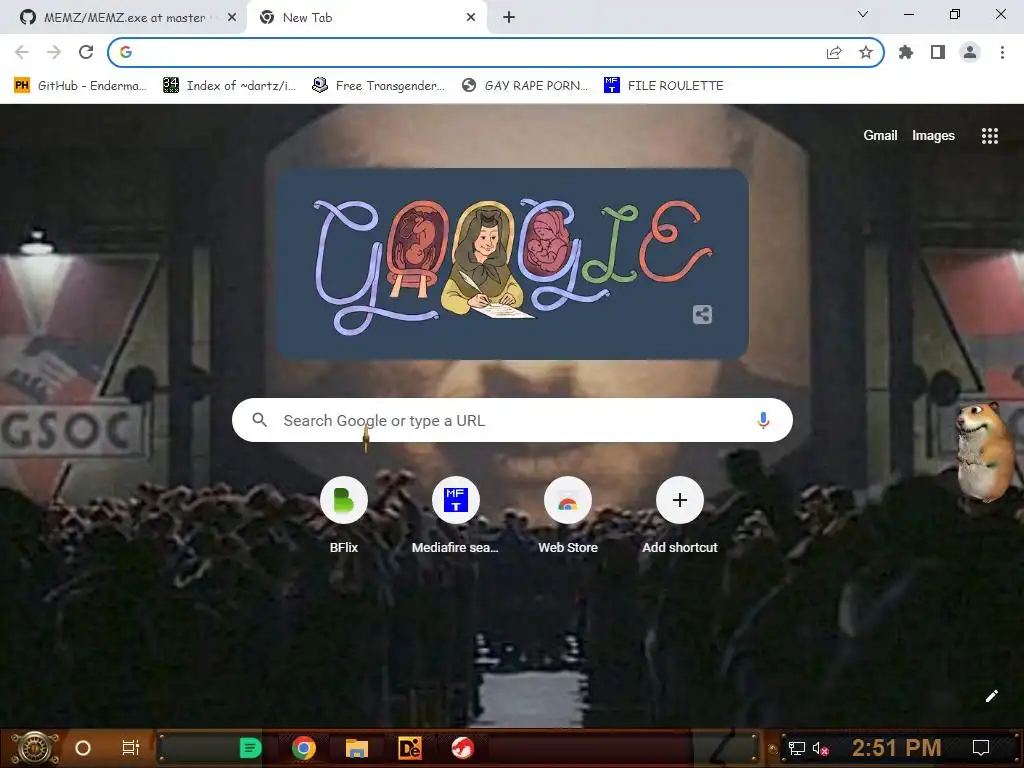
Task: Open the notification center icon
Action: coord(981,748)
